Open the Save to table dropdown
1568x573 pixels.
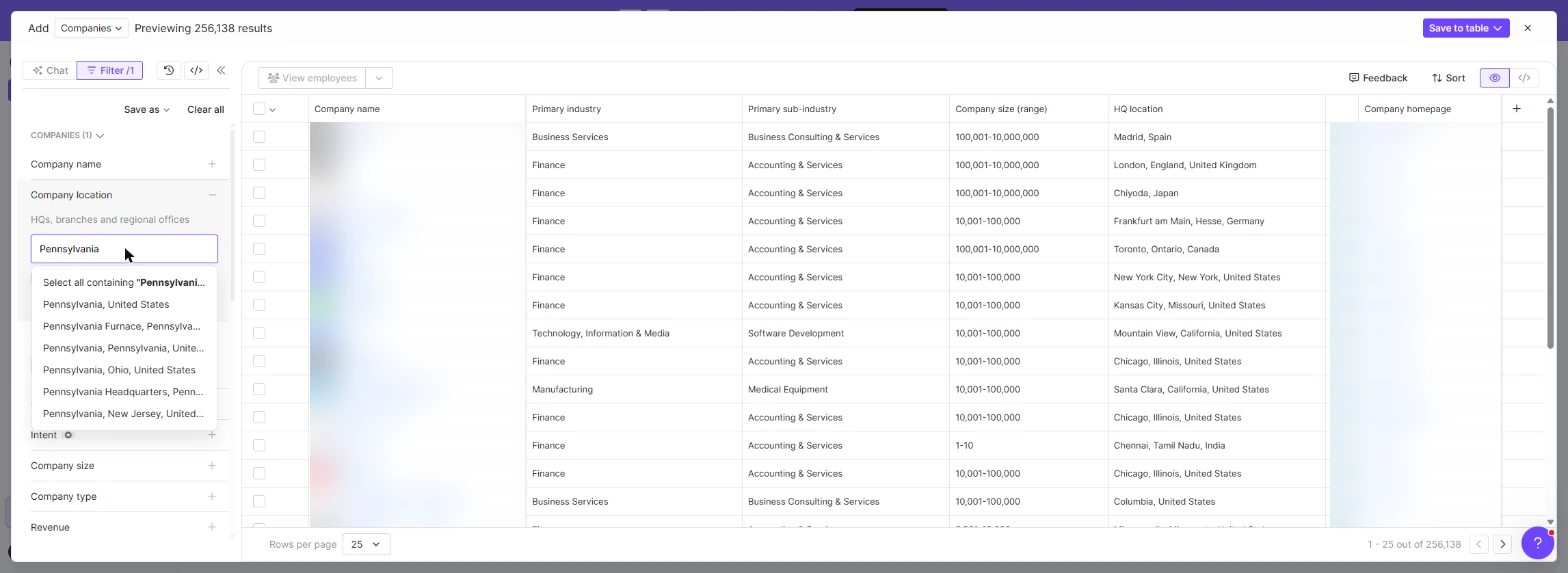[x=1465, y=28]
